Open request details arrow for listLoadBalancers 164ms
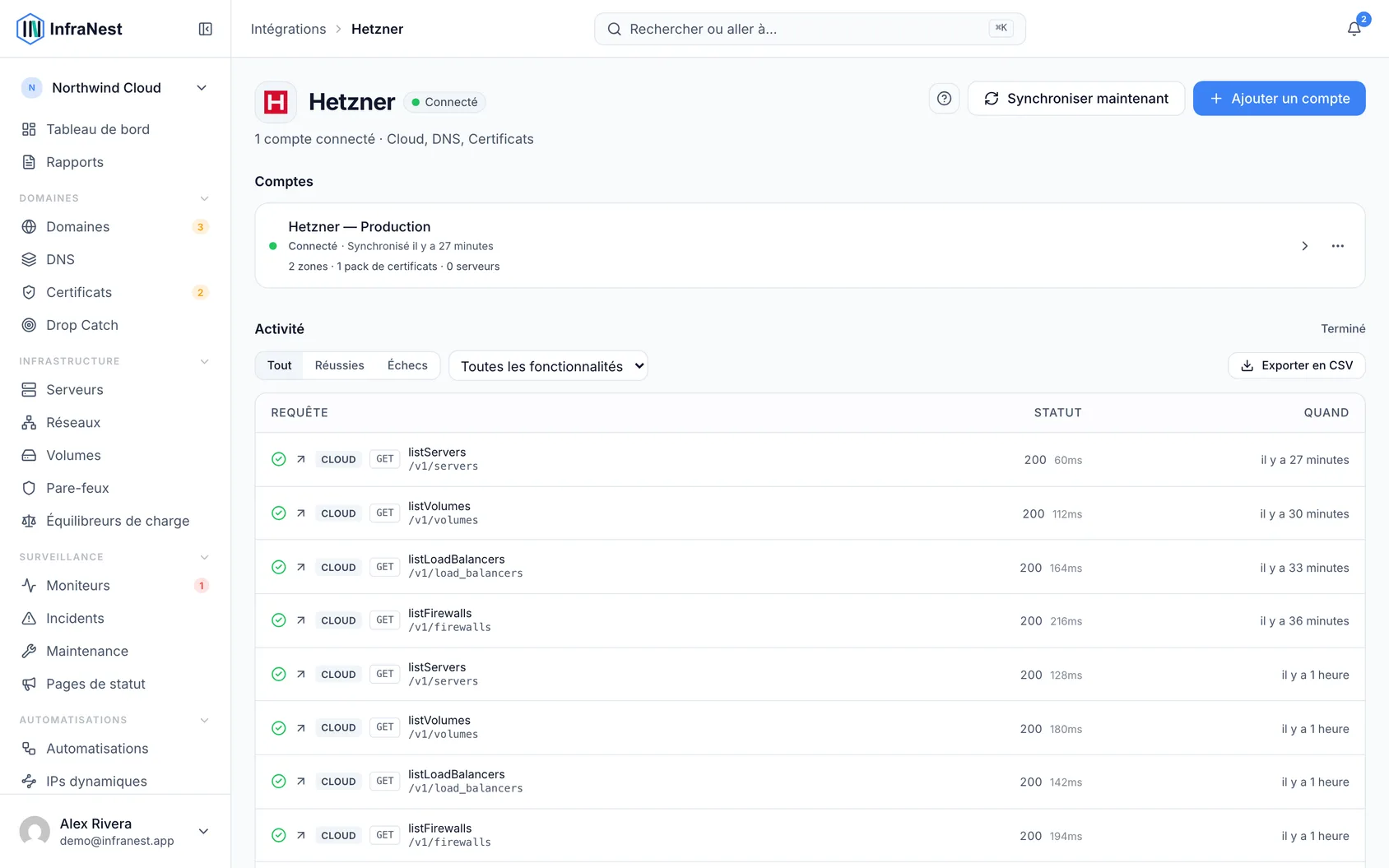The height and width of the screenshot is (868, 1389). [301, 567]
